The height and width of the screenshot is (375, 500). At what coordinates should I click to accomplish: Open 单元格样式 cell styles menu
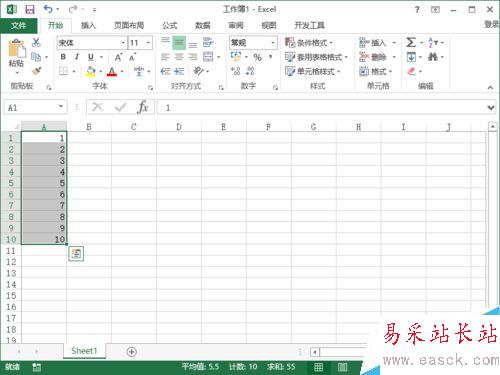click(x=313, y=71)
